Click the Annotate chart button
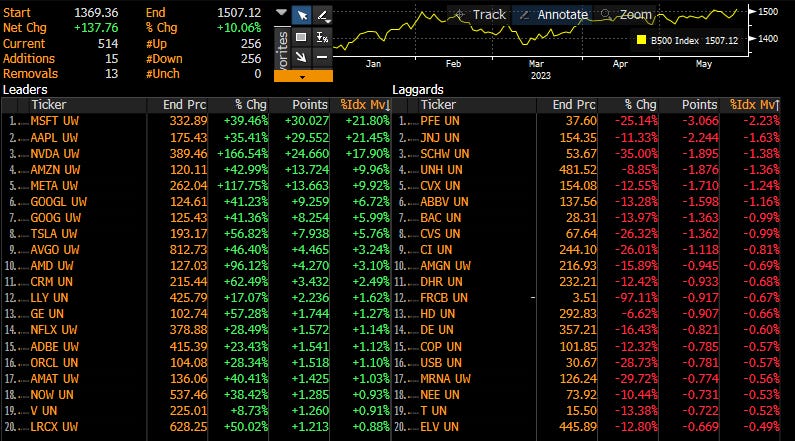The image size is (795, 441). 553,15
